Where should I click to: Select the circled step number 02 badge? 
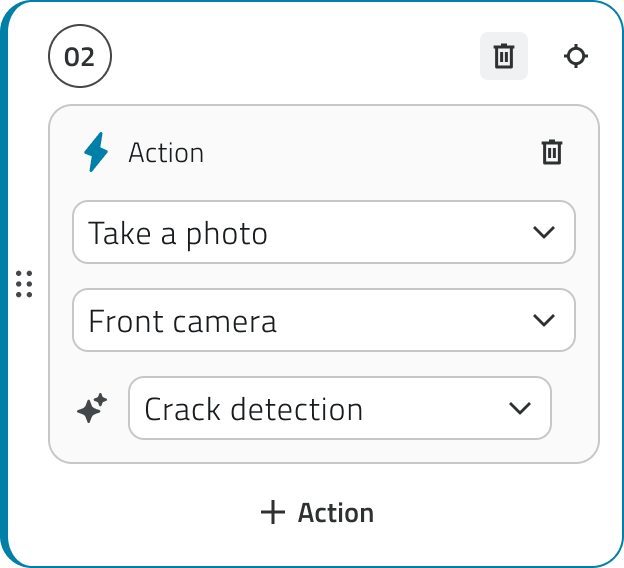[x=80, y=56]
